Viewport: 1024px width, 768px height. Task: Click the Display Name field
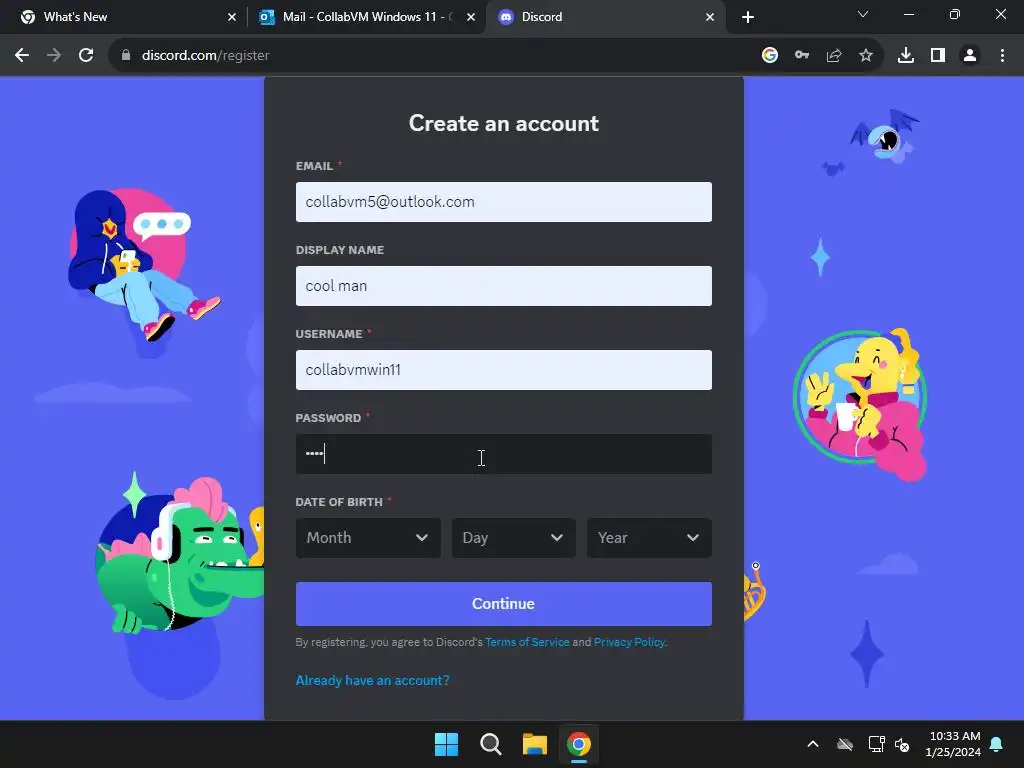tap(504, 285)
